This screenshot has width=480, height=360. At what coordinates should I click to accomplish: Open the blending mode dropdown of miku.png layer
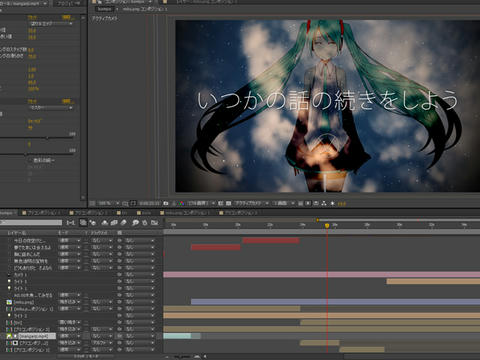pos(70,302)
